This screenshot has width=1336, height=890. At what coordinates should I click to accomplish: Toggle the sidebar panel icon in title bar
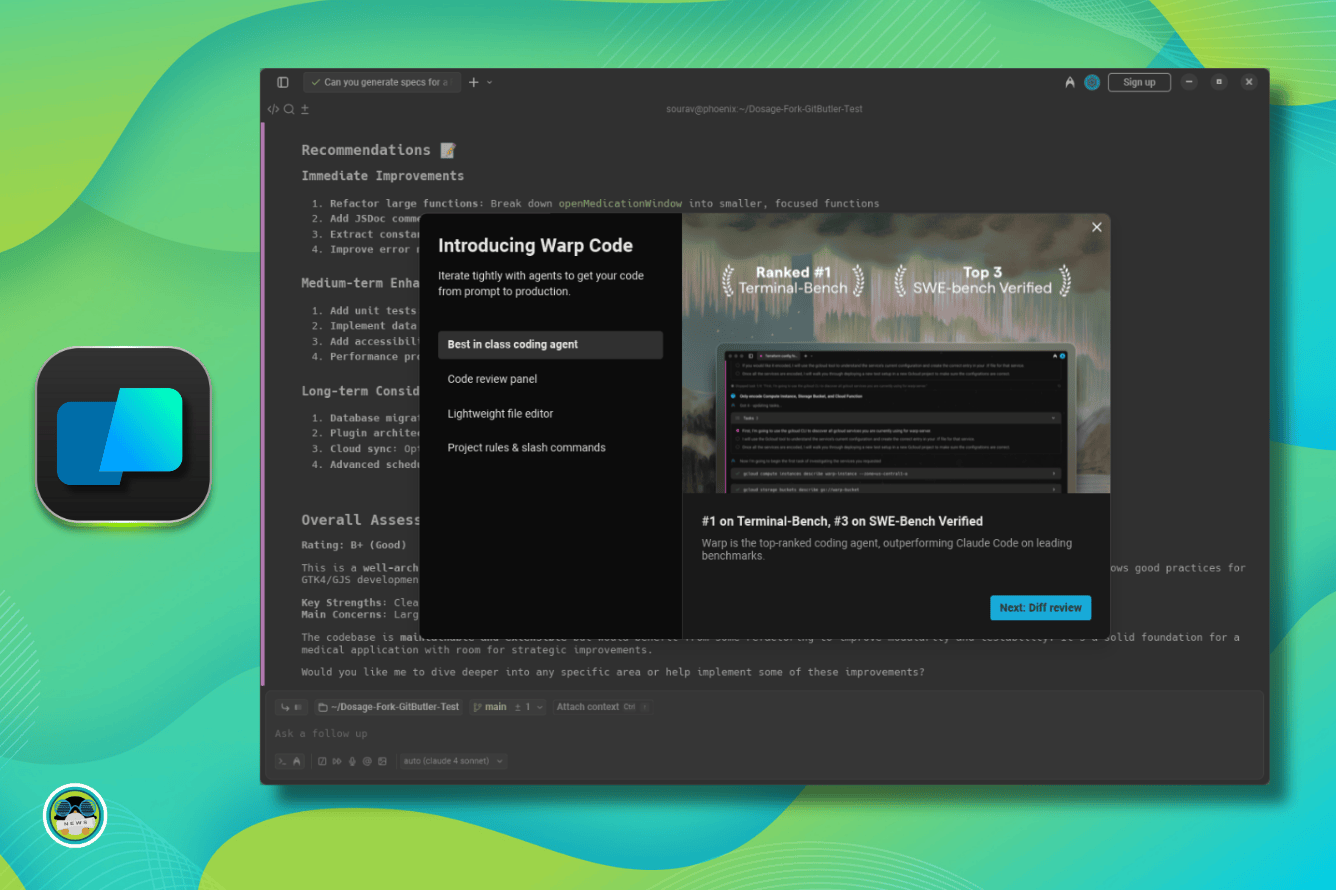(283, 82)
